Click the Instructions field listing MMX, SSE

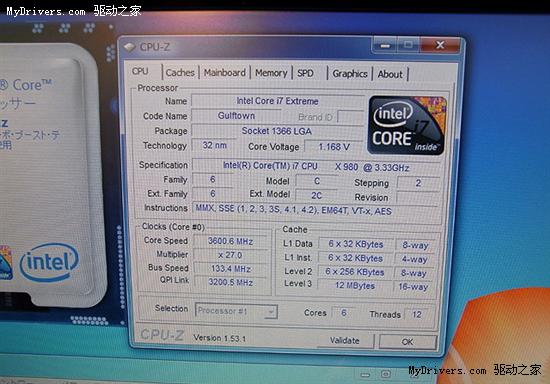pos(316,210)
